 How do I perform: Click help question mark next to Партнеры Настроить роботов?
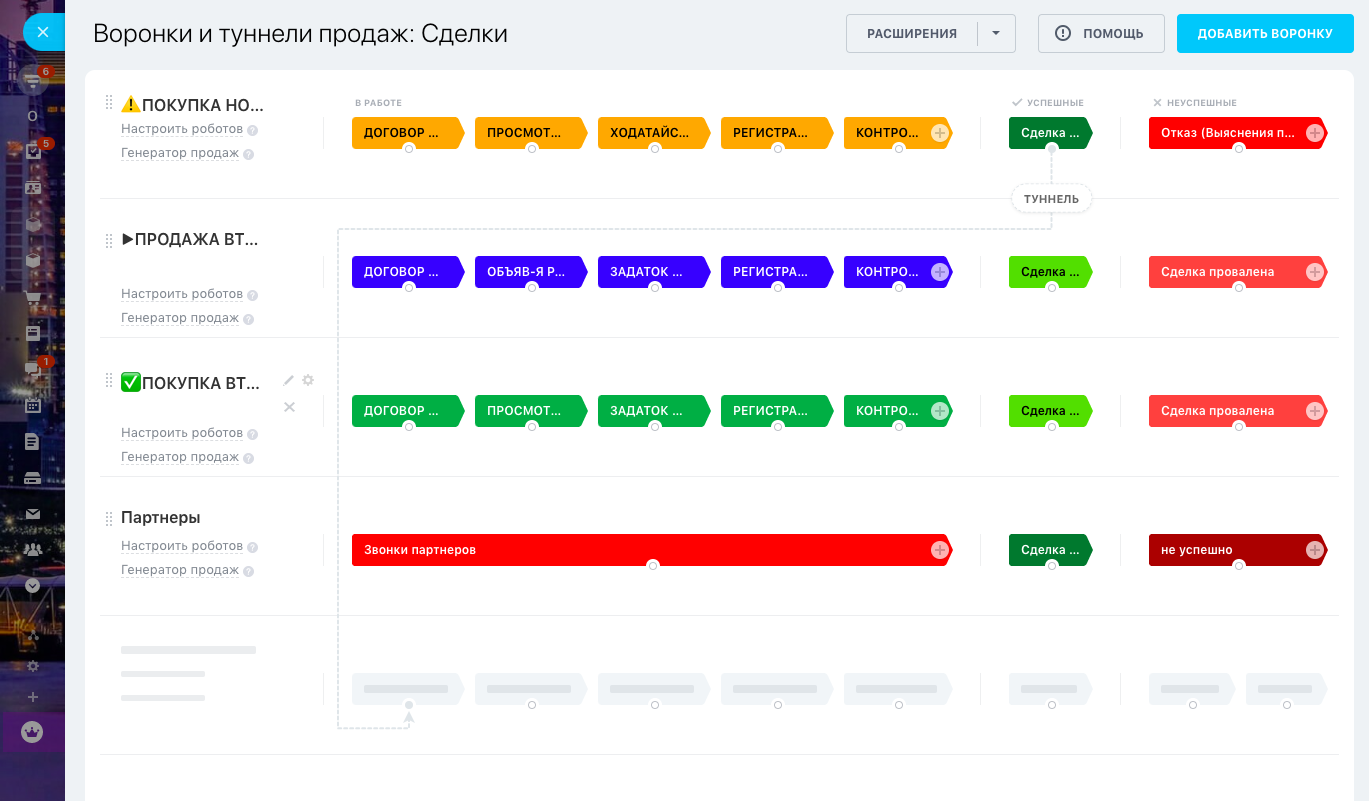pos(253,547)
